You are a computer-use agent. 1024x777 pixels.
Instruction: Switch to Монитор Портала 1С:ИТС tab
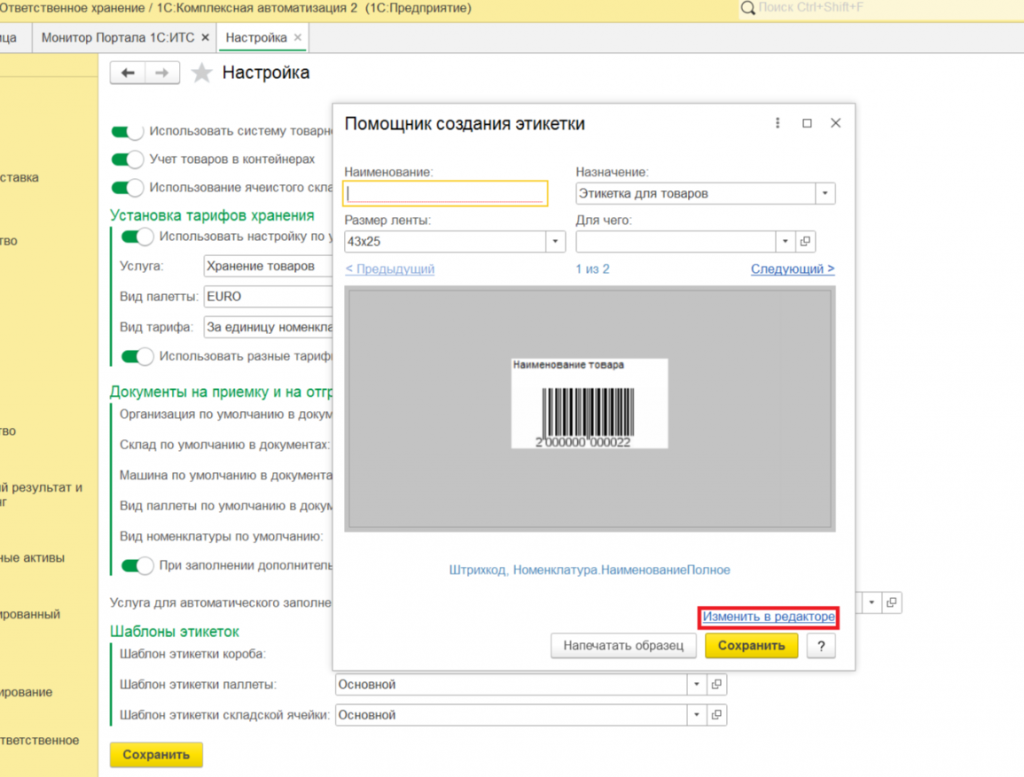[119, 37]
